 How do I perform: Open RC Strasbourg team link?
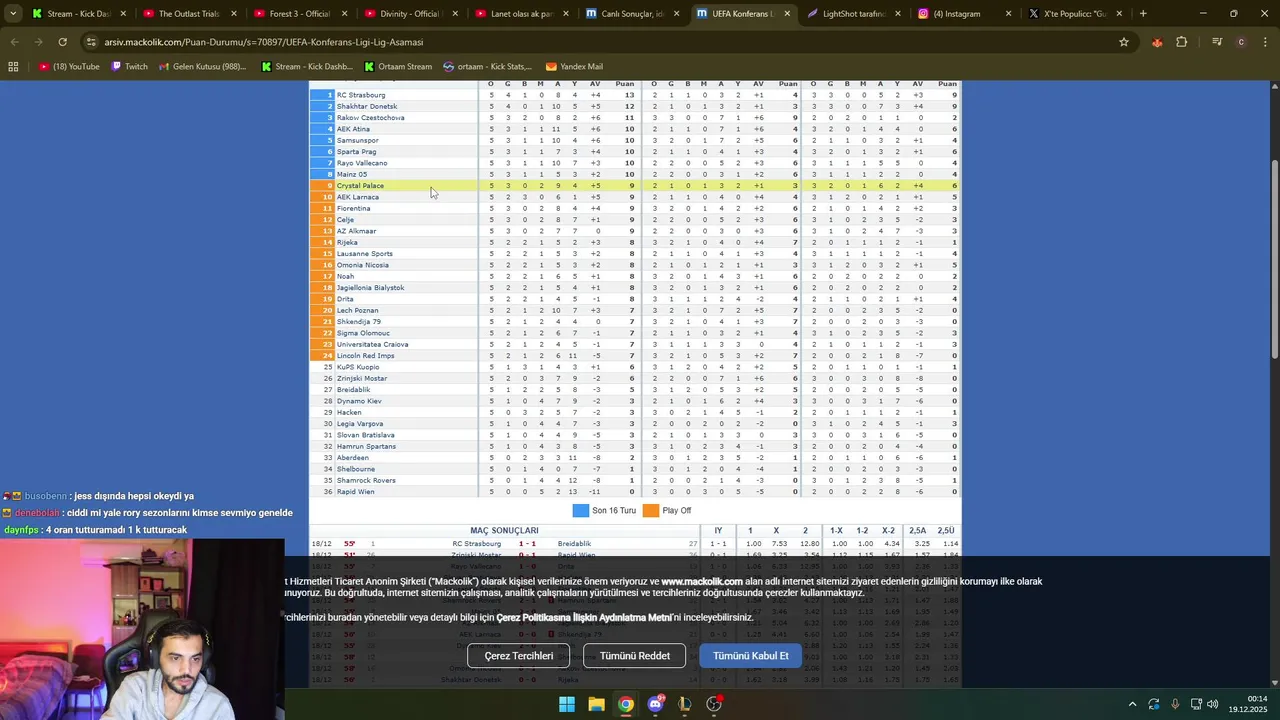coord(361,95)
